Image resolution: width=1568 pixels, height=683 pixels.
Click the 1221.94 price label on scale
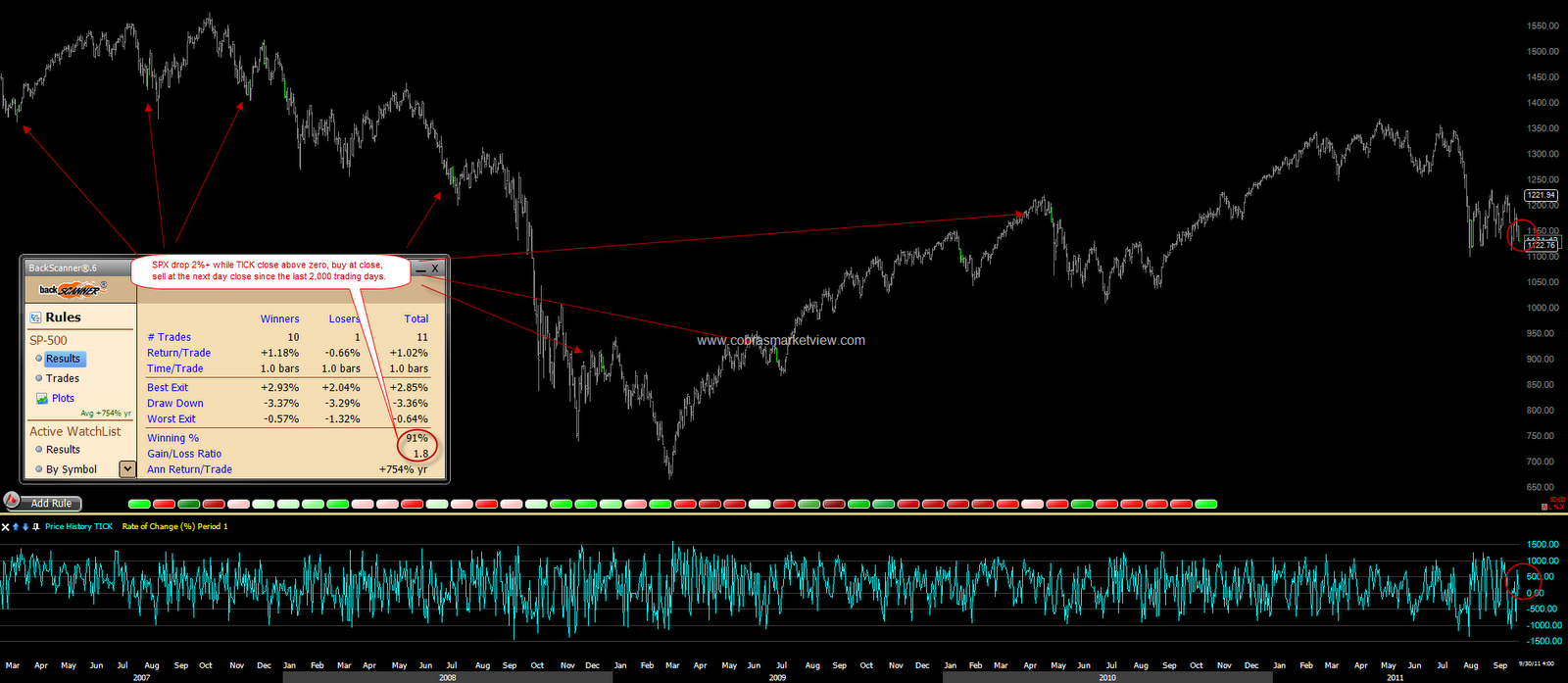click(1541, 195)
